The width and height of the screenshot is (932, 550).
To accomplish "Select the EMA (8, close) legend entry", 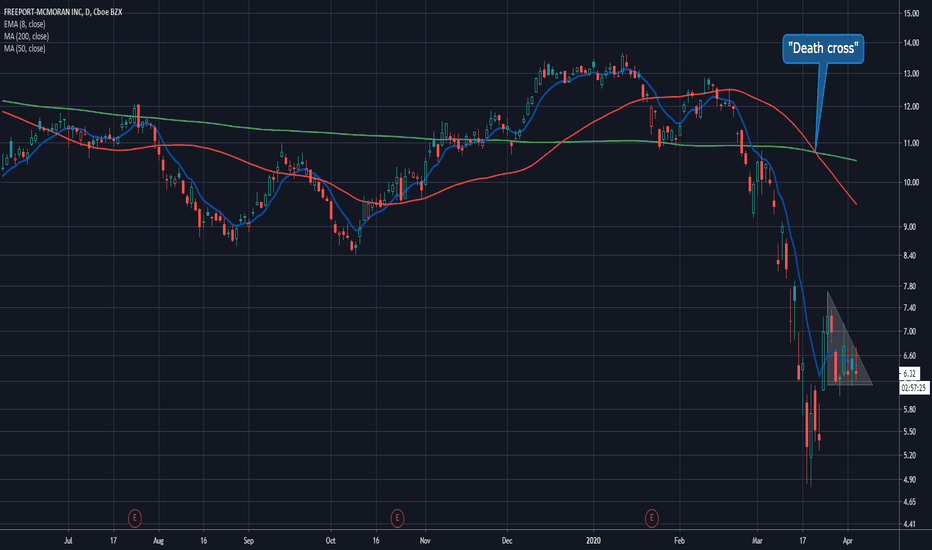I will (x=25, y=24).
